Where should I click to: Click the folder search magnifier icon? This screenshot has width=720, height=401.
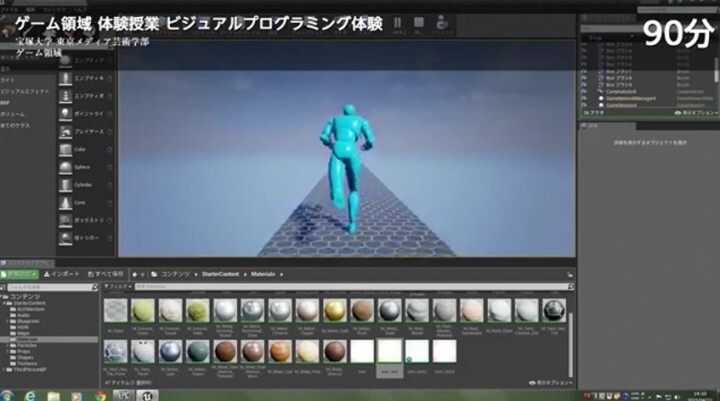(95, 287)
